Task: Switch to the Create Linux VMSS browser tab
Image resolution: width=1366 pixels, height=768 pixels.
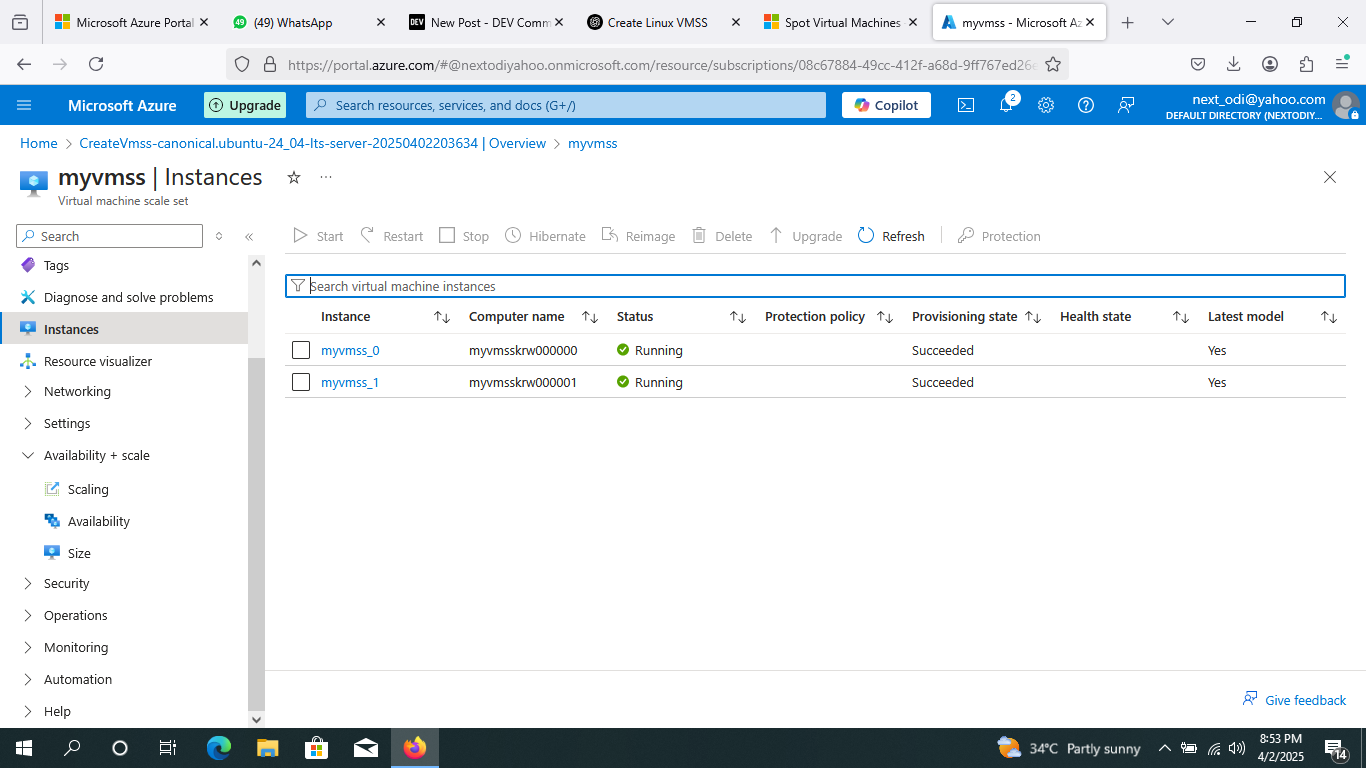Action: tap(660, 22)
